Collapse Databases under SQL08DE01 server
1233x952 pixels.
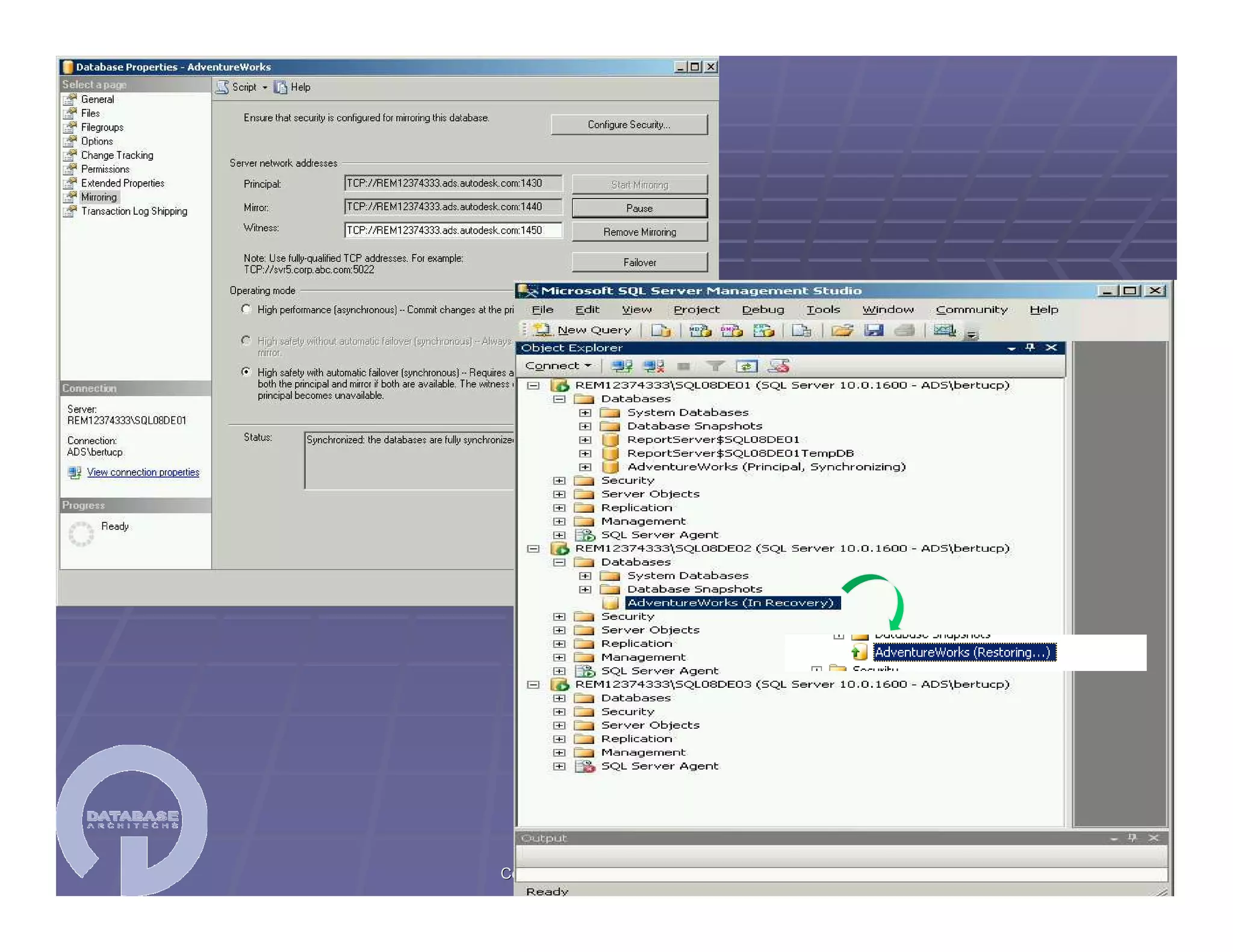(559, 399)
